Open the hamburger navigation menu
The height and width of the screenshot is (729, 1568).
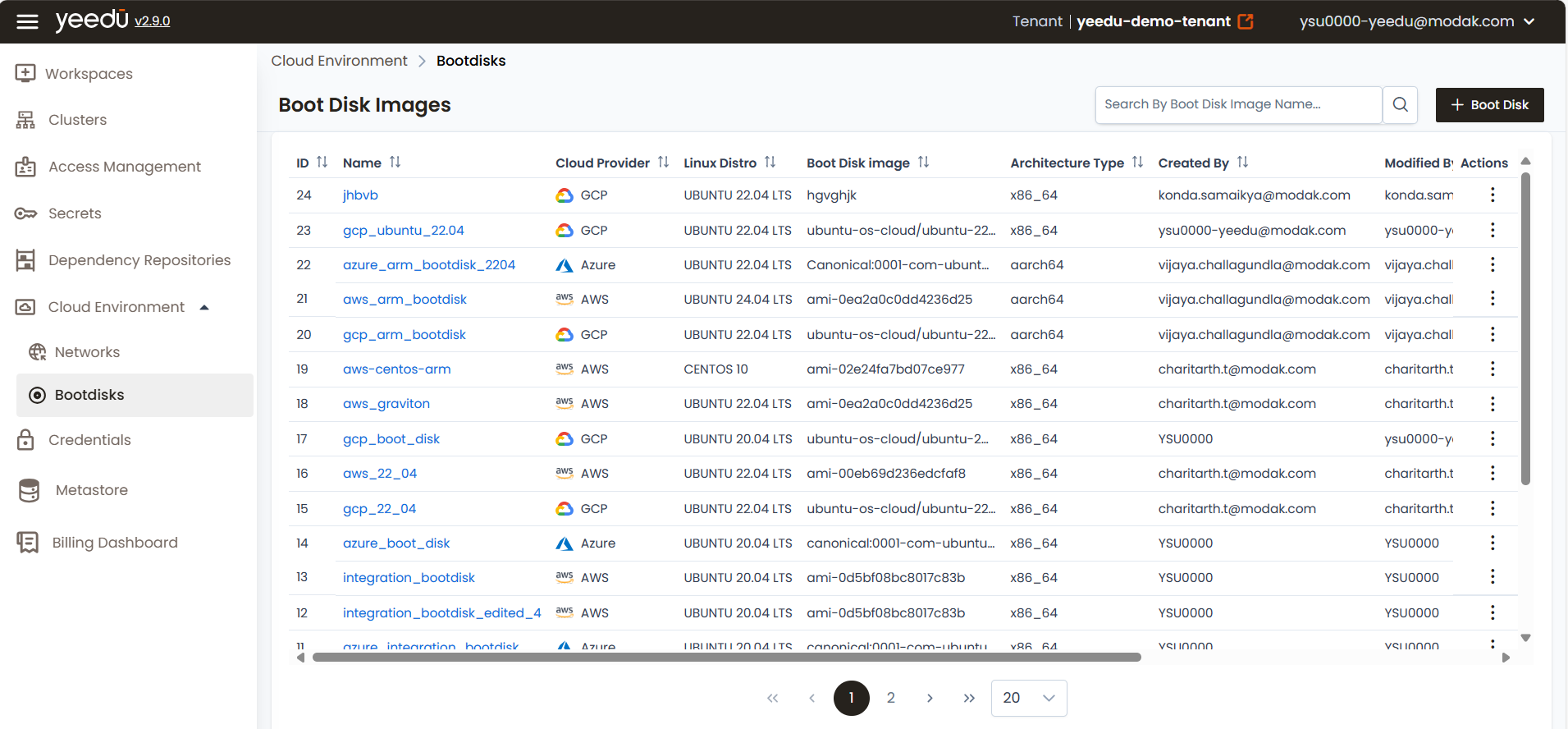coord(28,21)
